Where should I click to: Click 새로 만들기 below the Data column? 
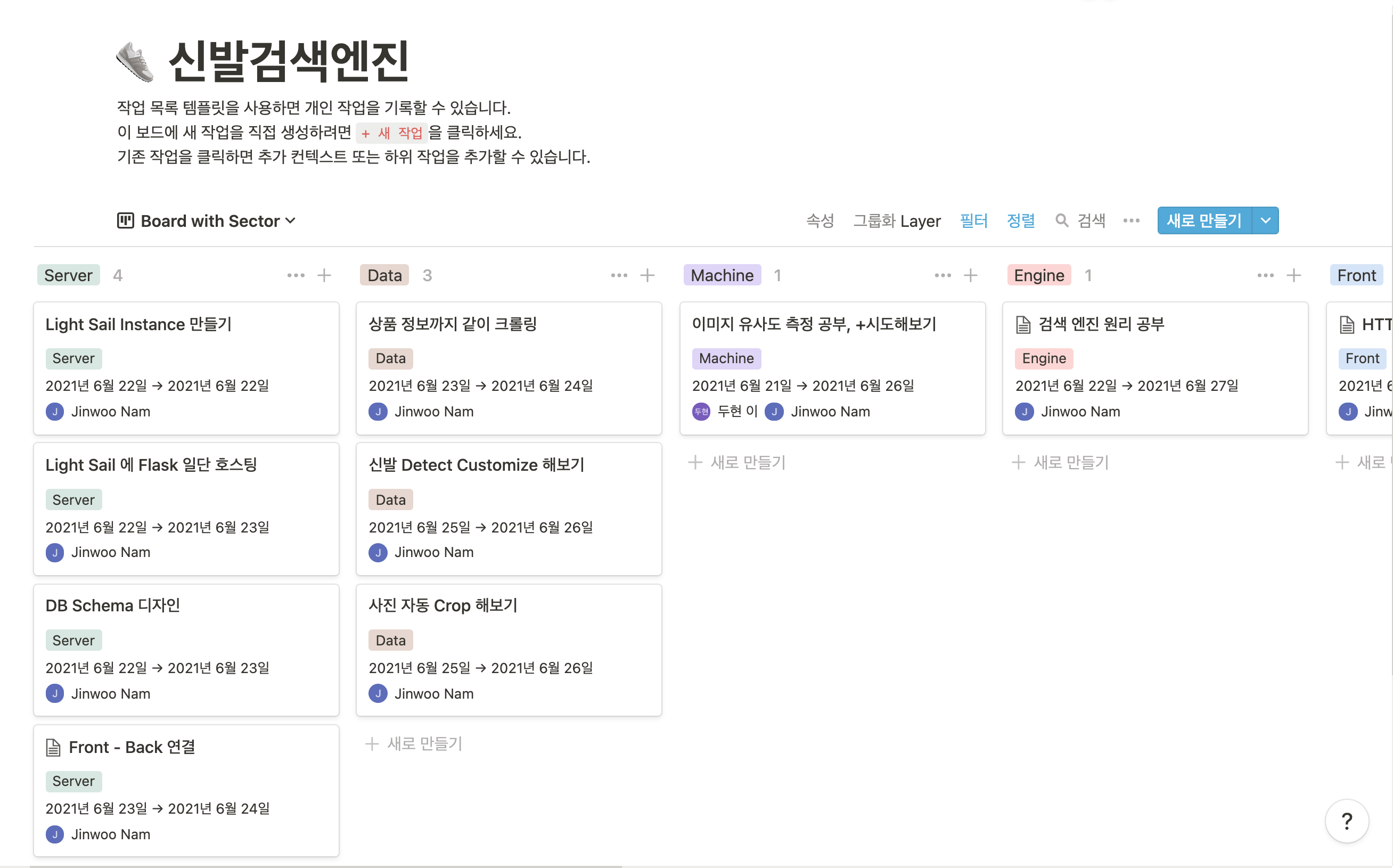click(x=414, y=743)
